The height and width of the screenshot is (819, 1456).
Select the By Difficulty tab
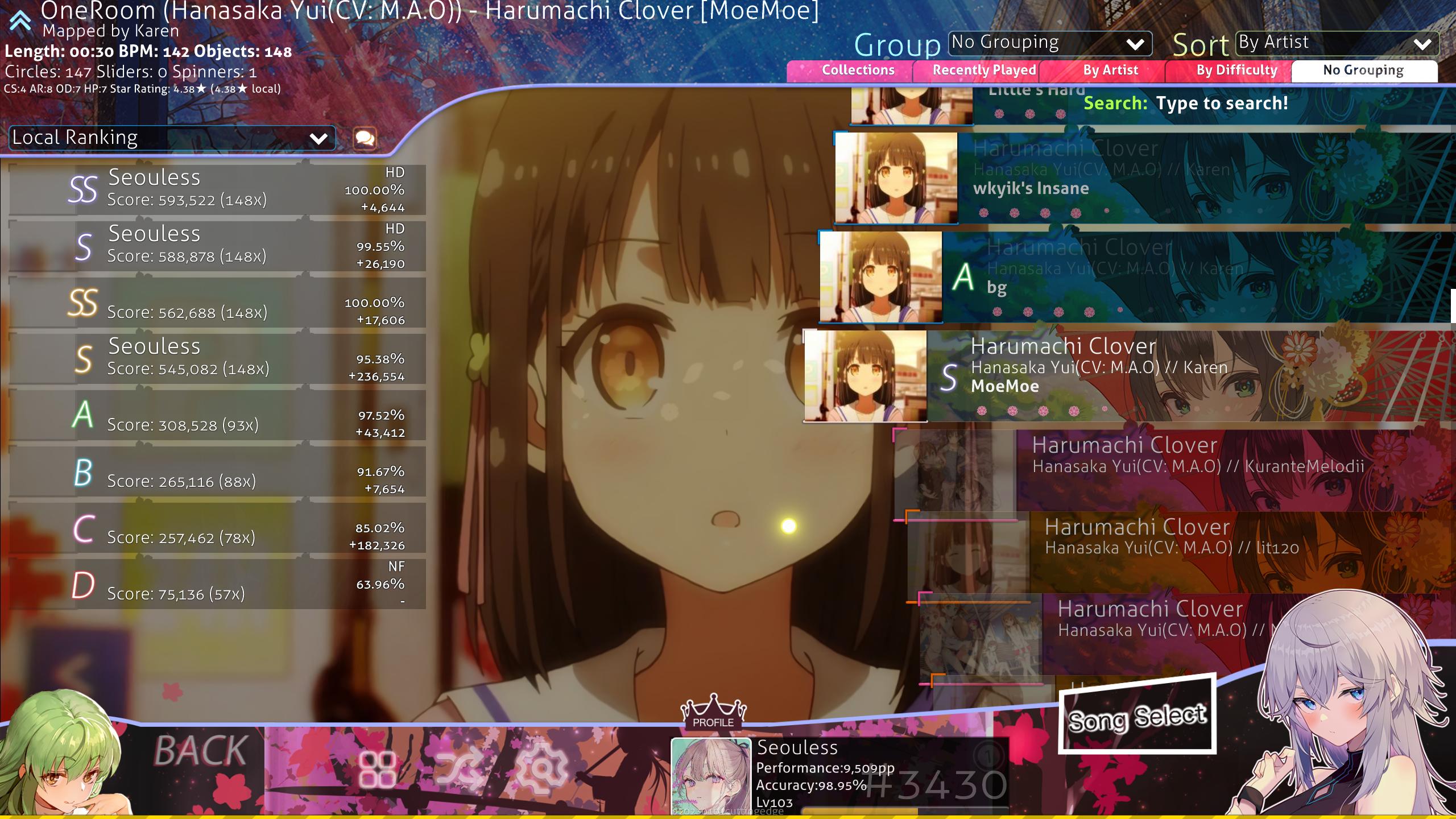pyautogui.click(x=1236, y=71)
